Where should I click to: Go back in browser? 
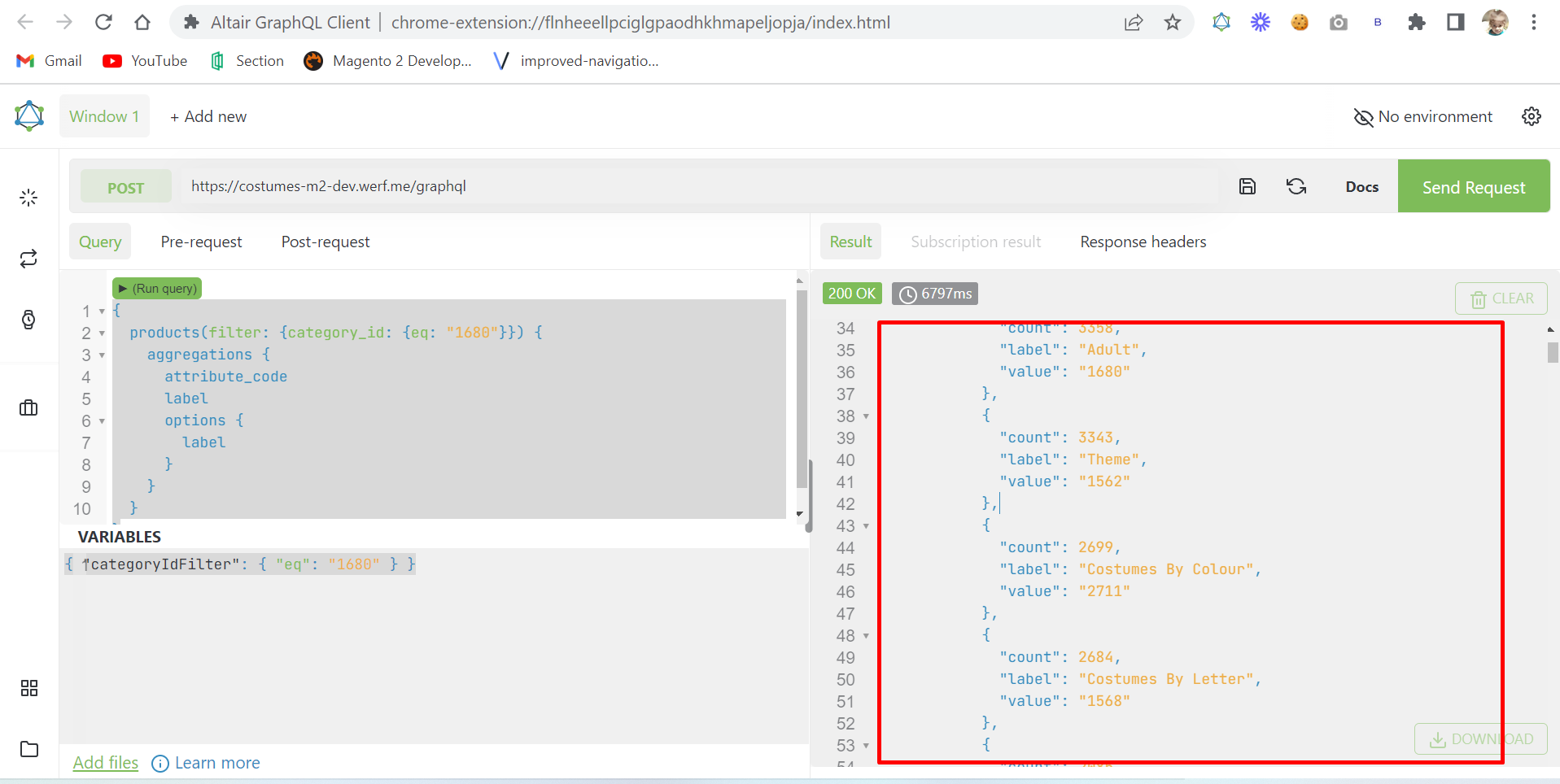click(x=25, y=22)
